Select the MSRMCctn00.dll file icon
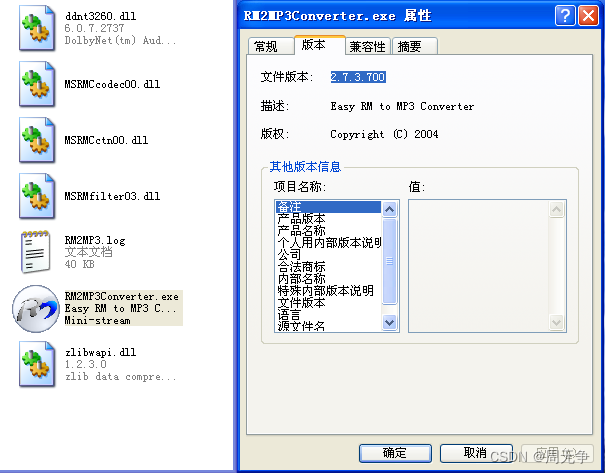This screenshot has height=473, width=605. (x=37, y=140)
